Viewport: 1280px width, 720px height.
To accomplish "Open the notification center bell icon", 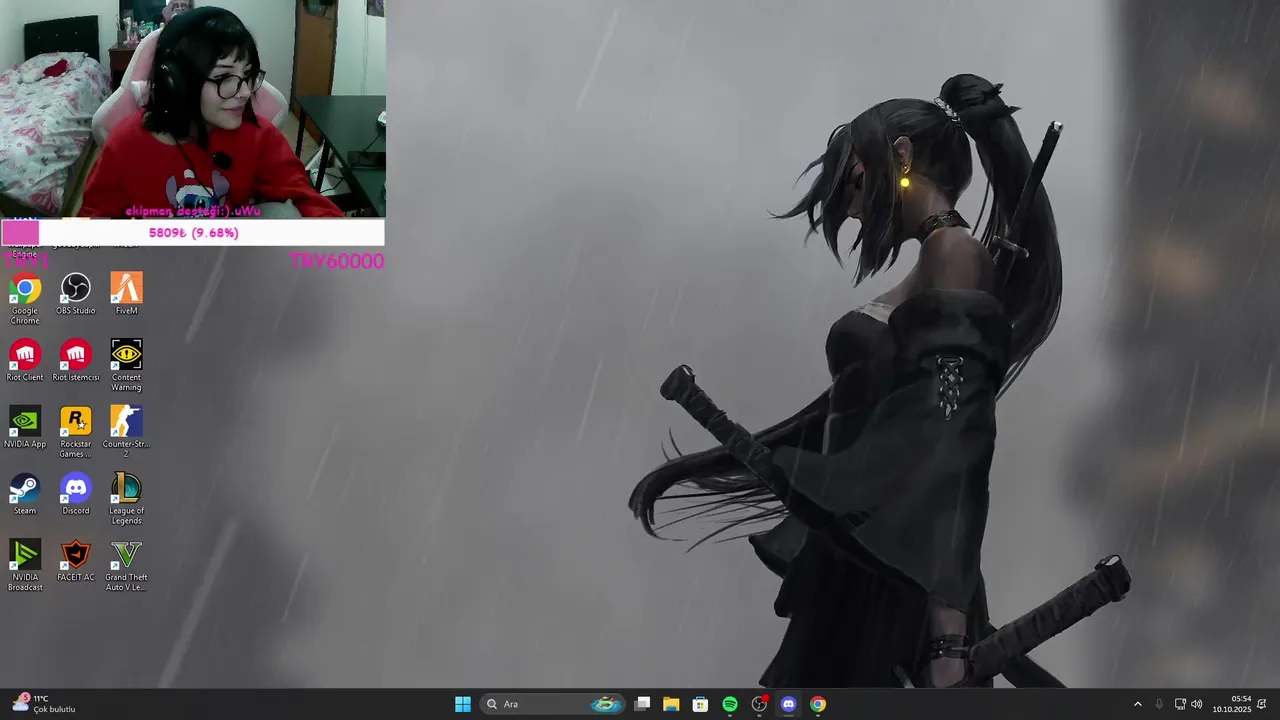I will point(1262,704).
